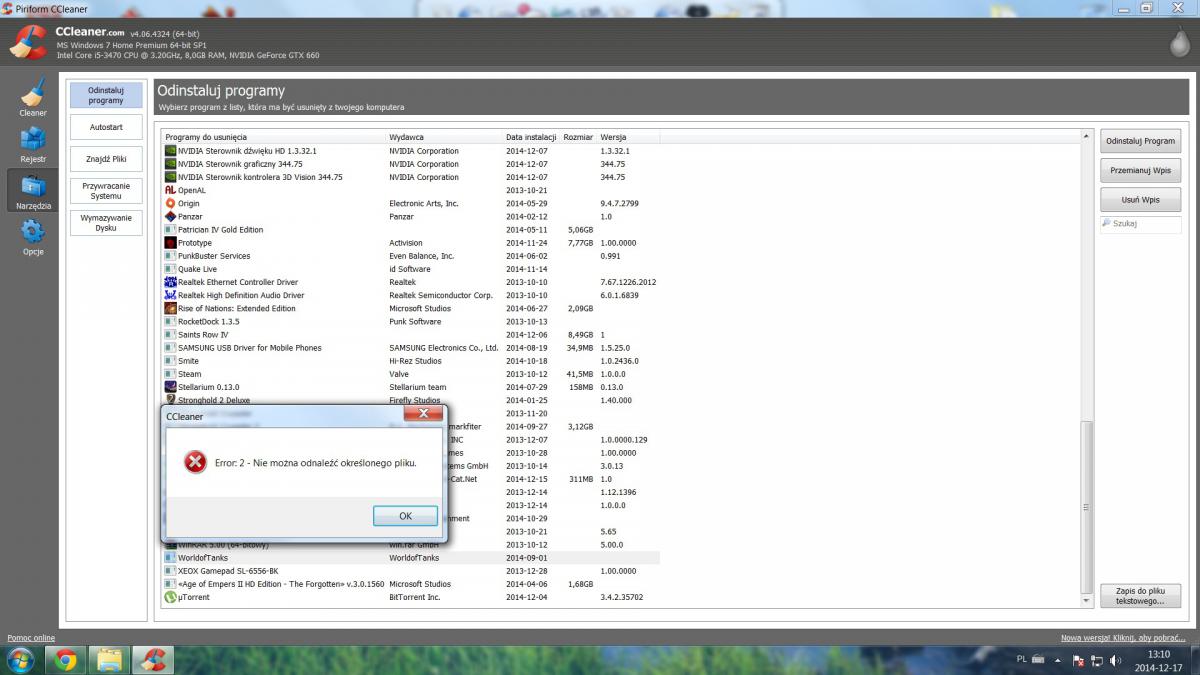This screenshot has height=675, width=1200.
Task: Select the WorldofTanks entry
Action: [x=411, y=558]
